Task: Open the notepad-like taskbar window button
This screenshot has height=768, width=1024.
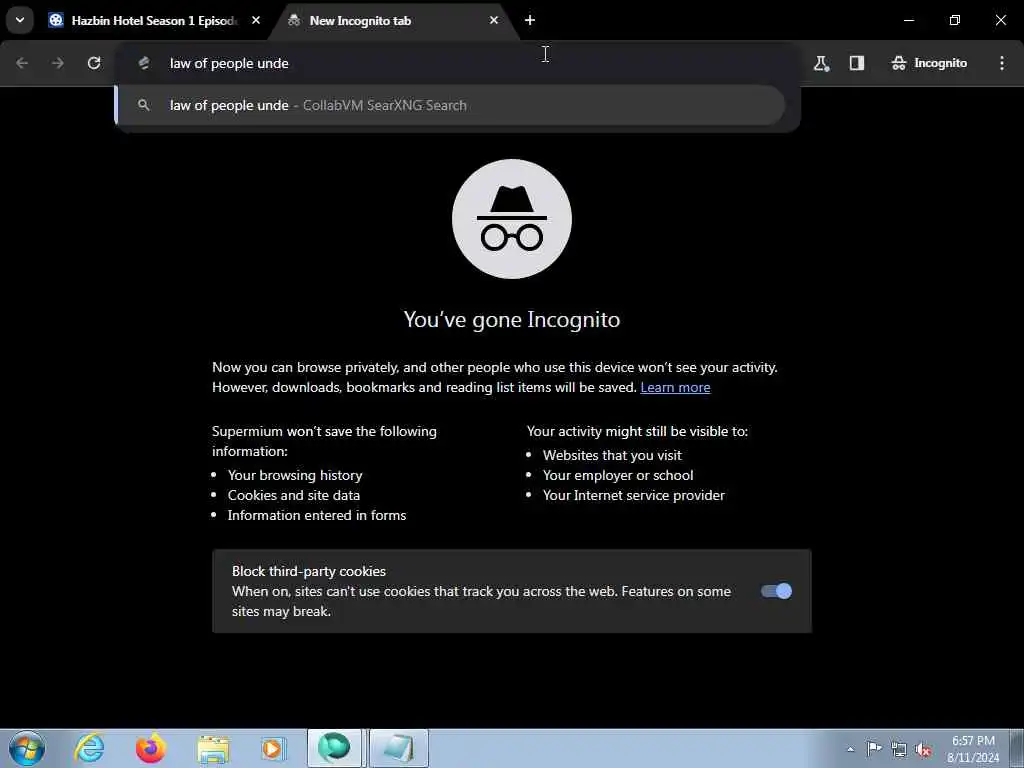Action: pyautogui.click(x=398, y=748)
